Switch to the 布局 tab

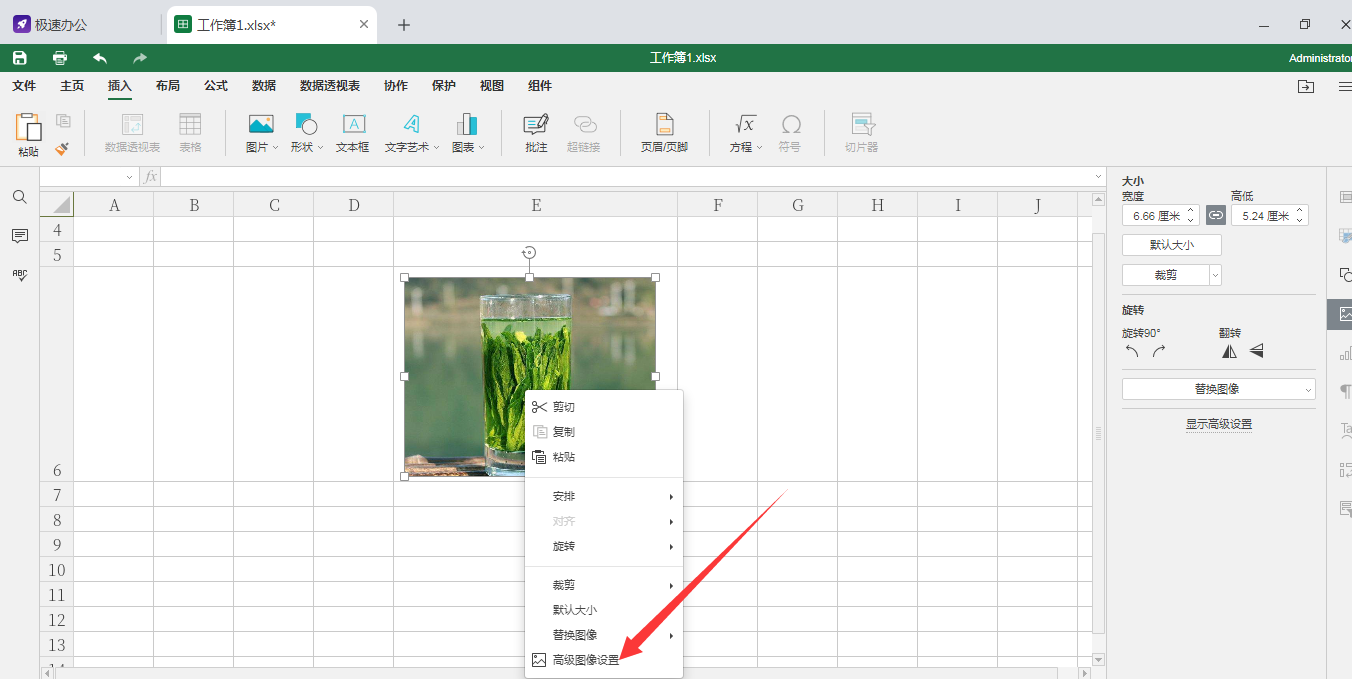click(168, 86)
